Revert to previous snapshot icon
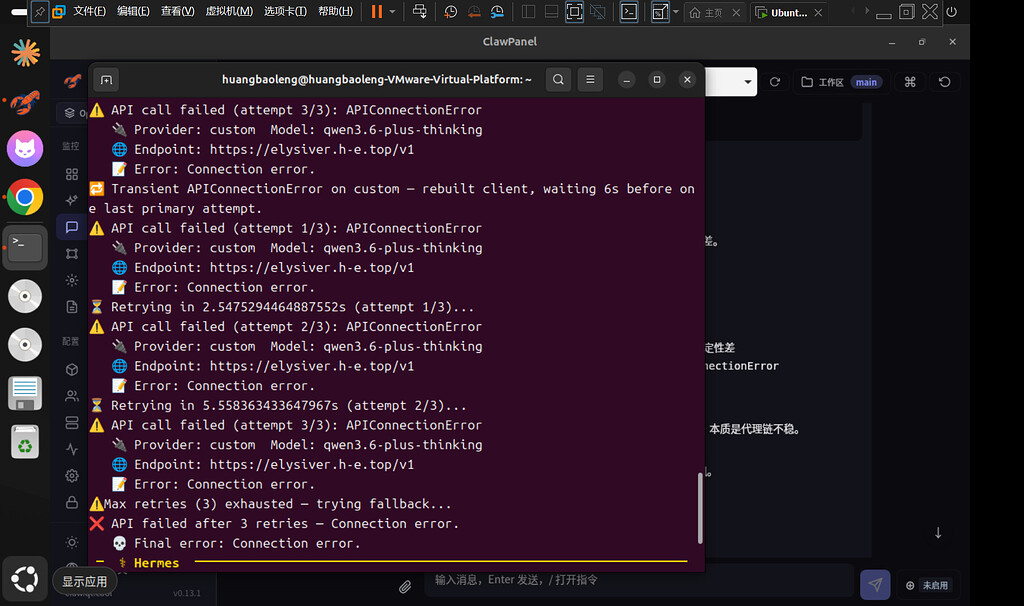 [474, 12]
